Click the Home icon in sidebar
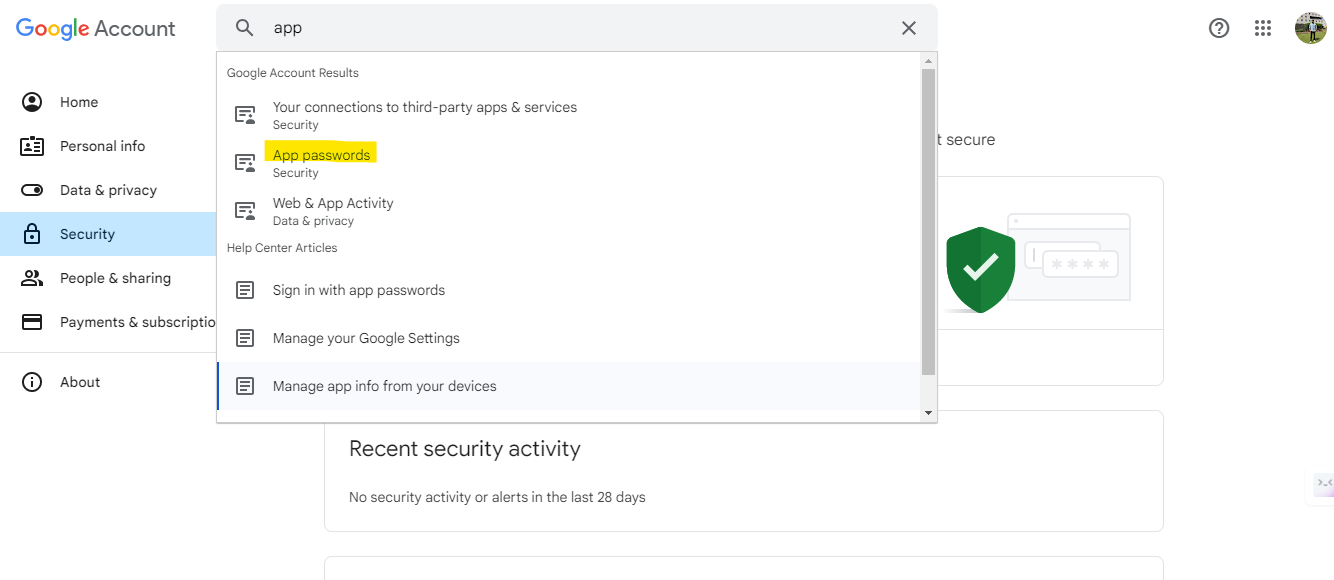This screenshot has height=580, width=1334. tap(32, 102)
